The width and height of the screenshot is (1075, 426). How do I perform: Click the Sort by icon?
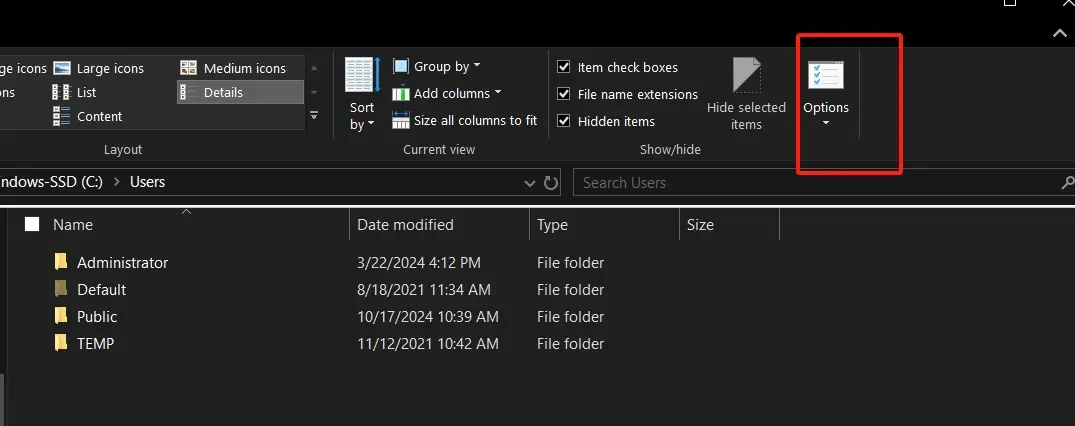[x=362, y=77]
